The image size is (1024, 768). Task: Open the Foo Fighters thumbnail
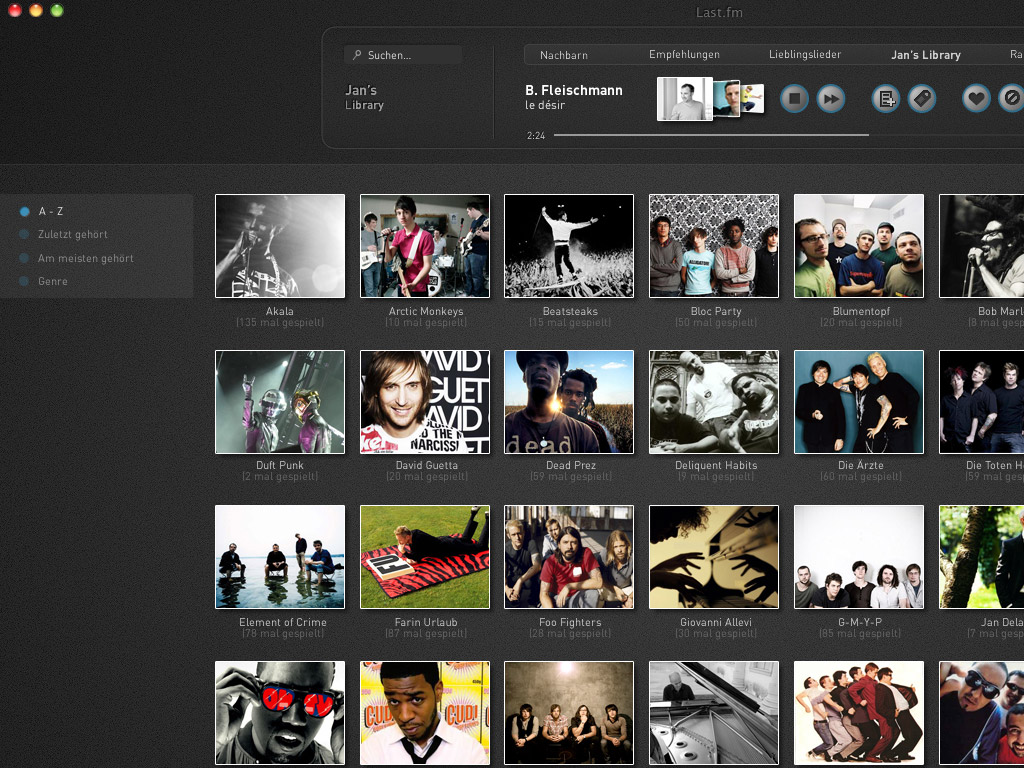[x=569, y=556]
